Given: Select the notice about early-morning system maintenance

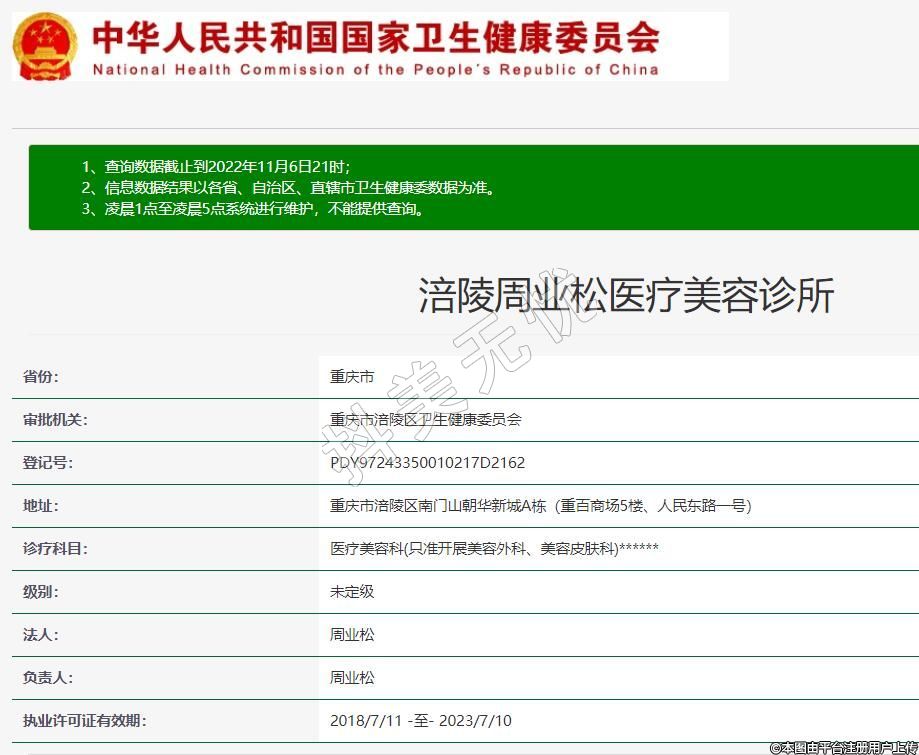Looking at the screenshot, I should [252, 209].
